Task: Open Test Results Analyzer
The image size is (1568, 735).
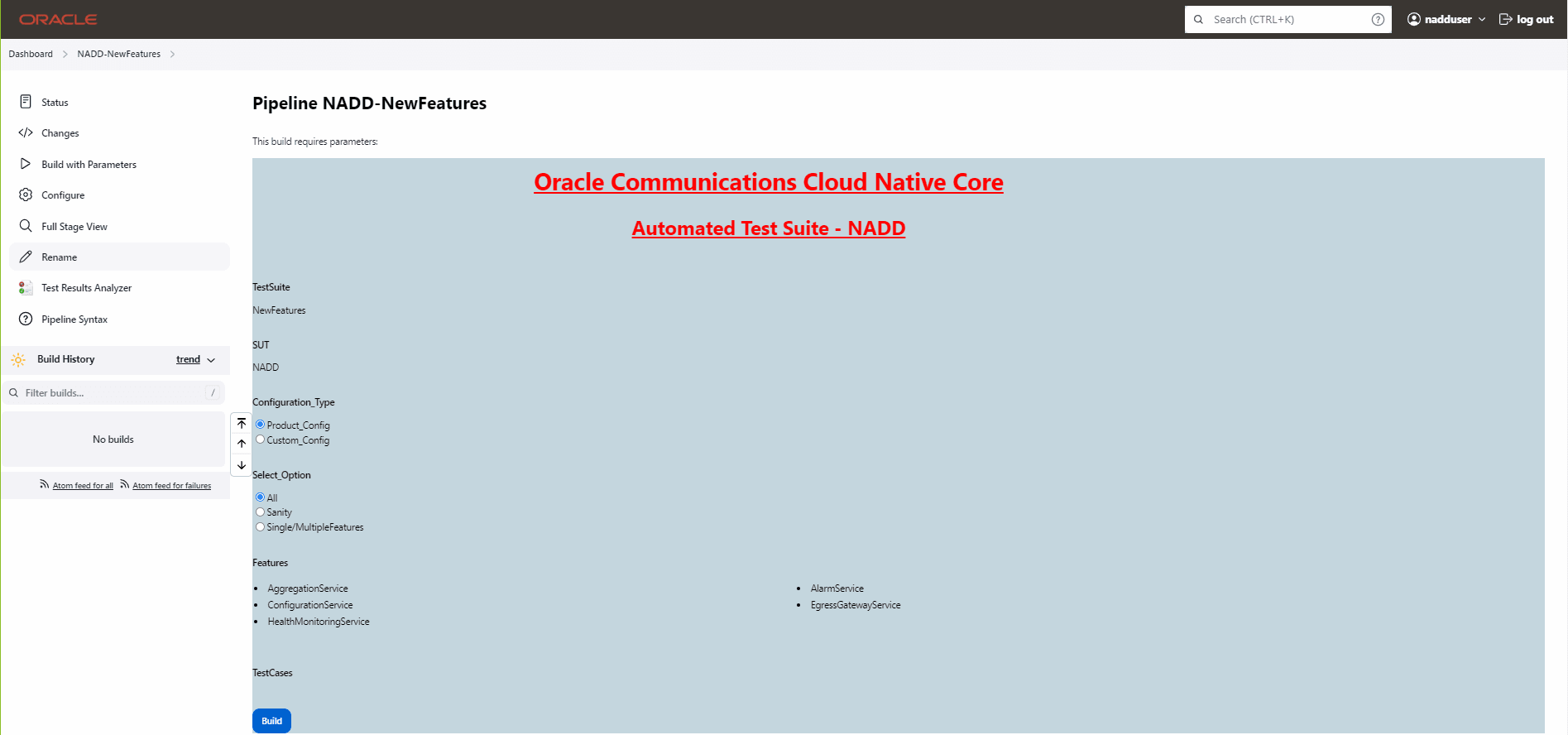Action: point(120,287)
